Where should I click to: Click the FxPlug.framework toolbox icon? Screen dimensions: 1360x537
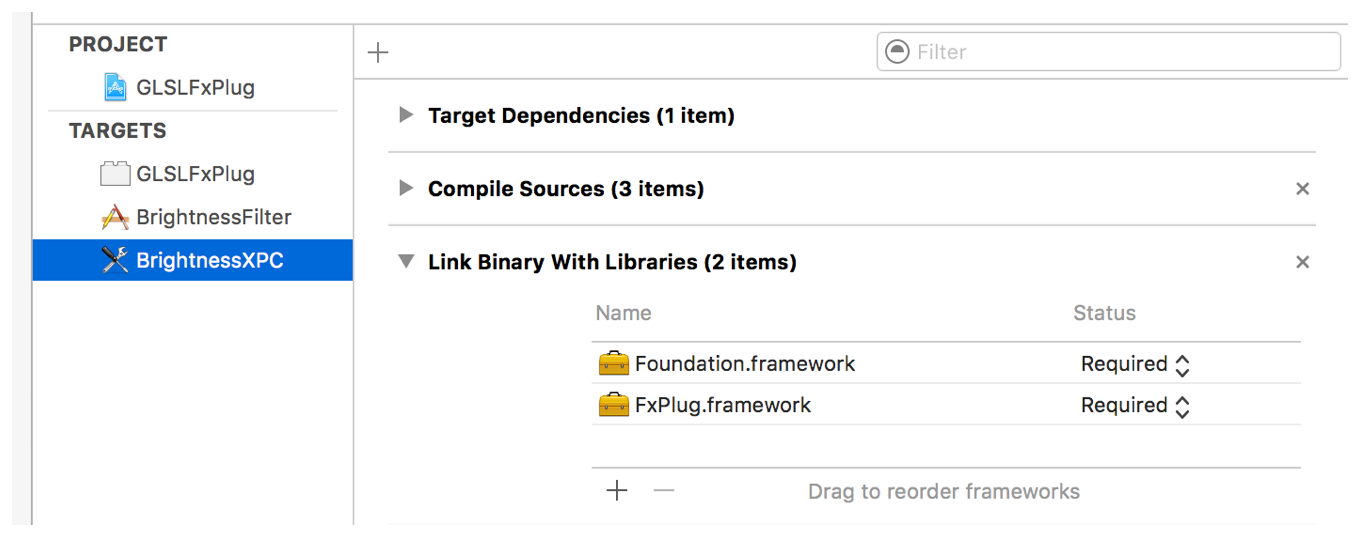pyautogui.click(x=613, y=405)
